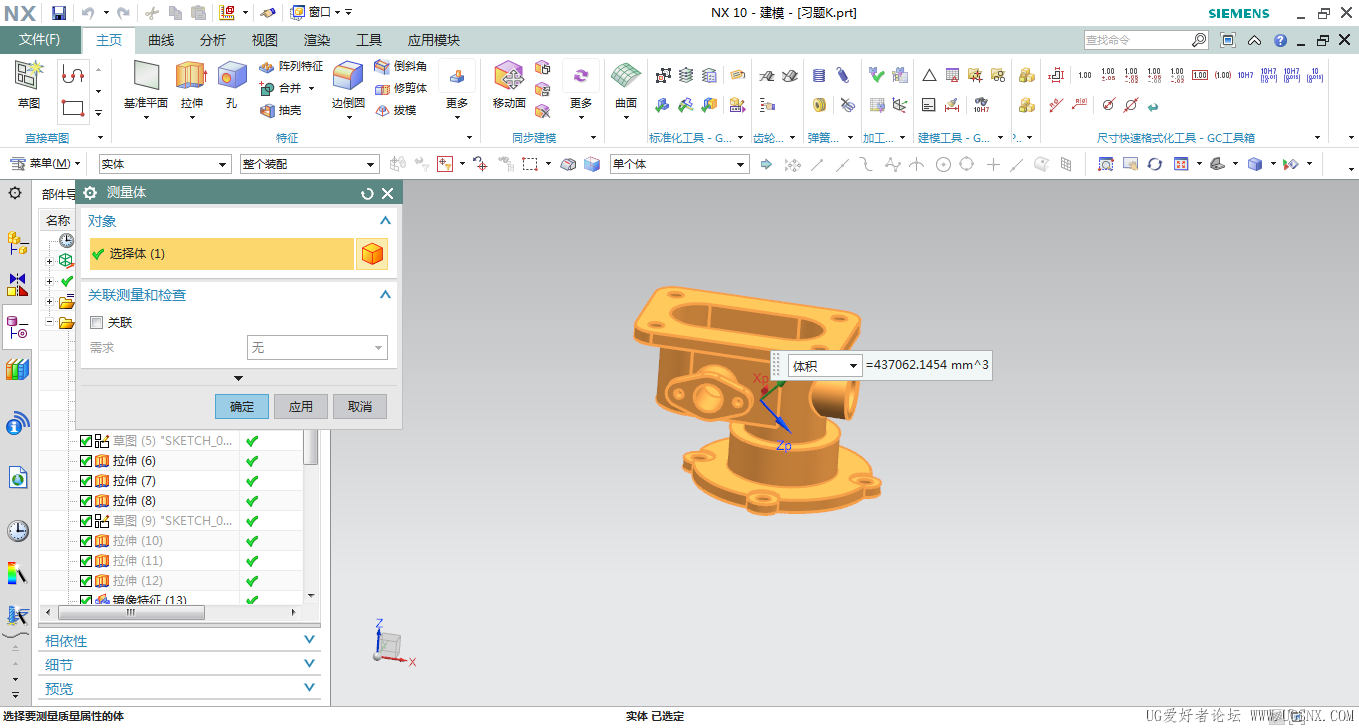Select the 孔 hole tool
Screen dimensions: 1359x728
click(x=232, y=84)
